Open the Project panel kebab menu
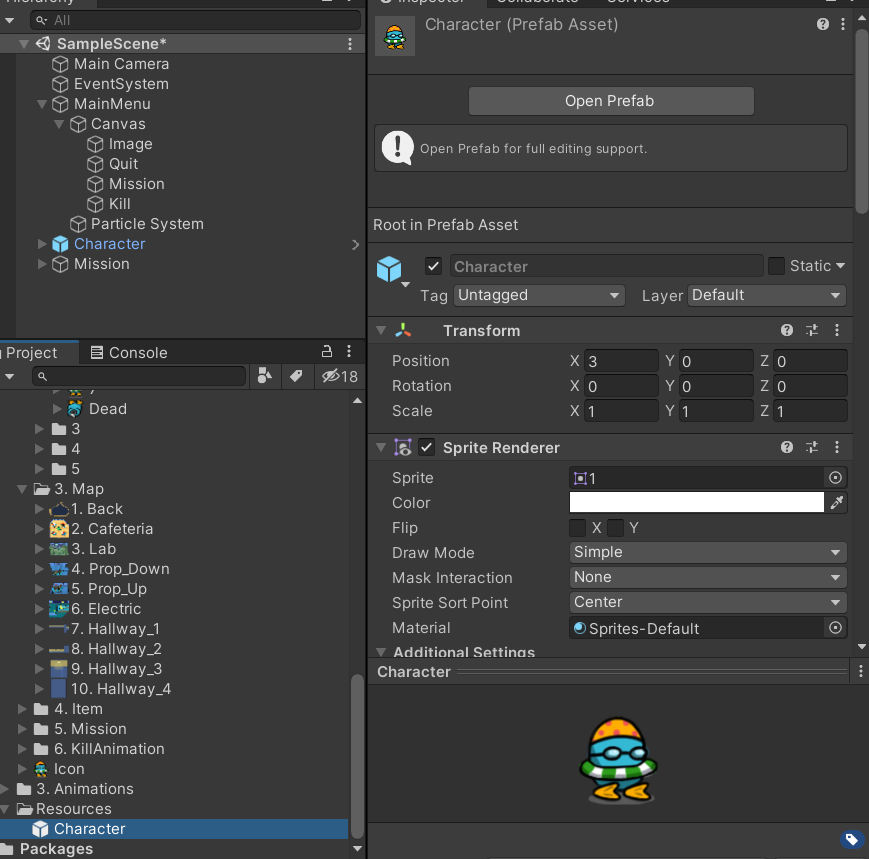The width and height of the screenshot is (869, 859). point(349,351)
